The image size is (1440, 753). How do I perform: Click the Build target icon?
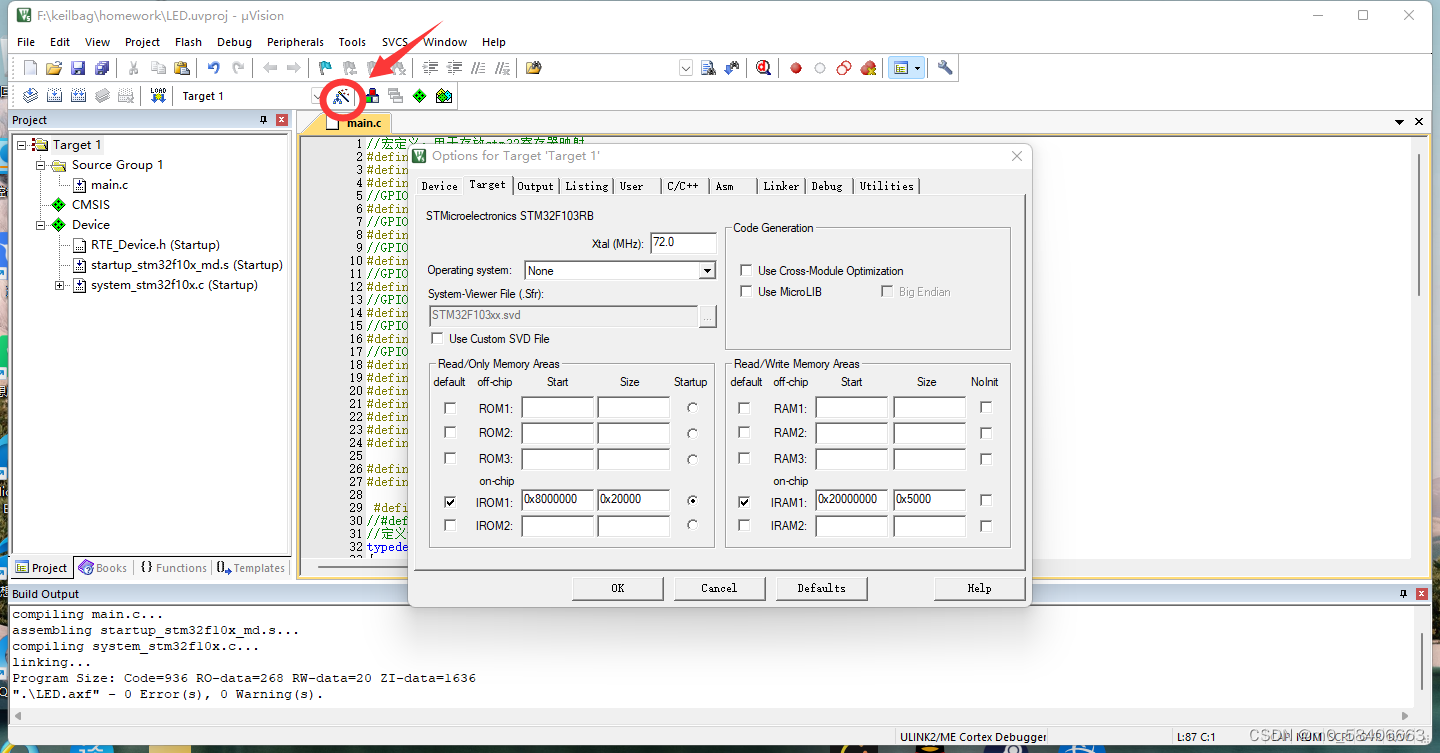point(54,96)
